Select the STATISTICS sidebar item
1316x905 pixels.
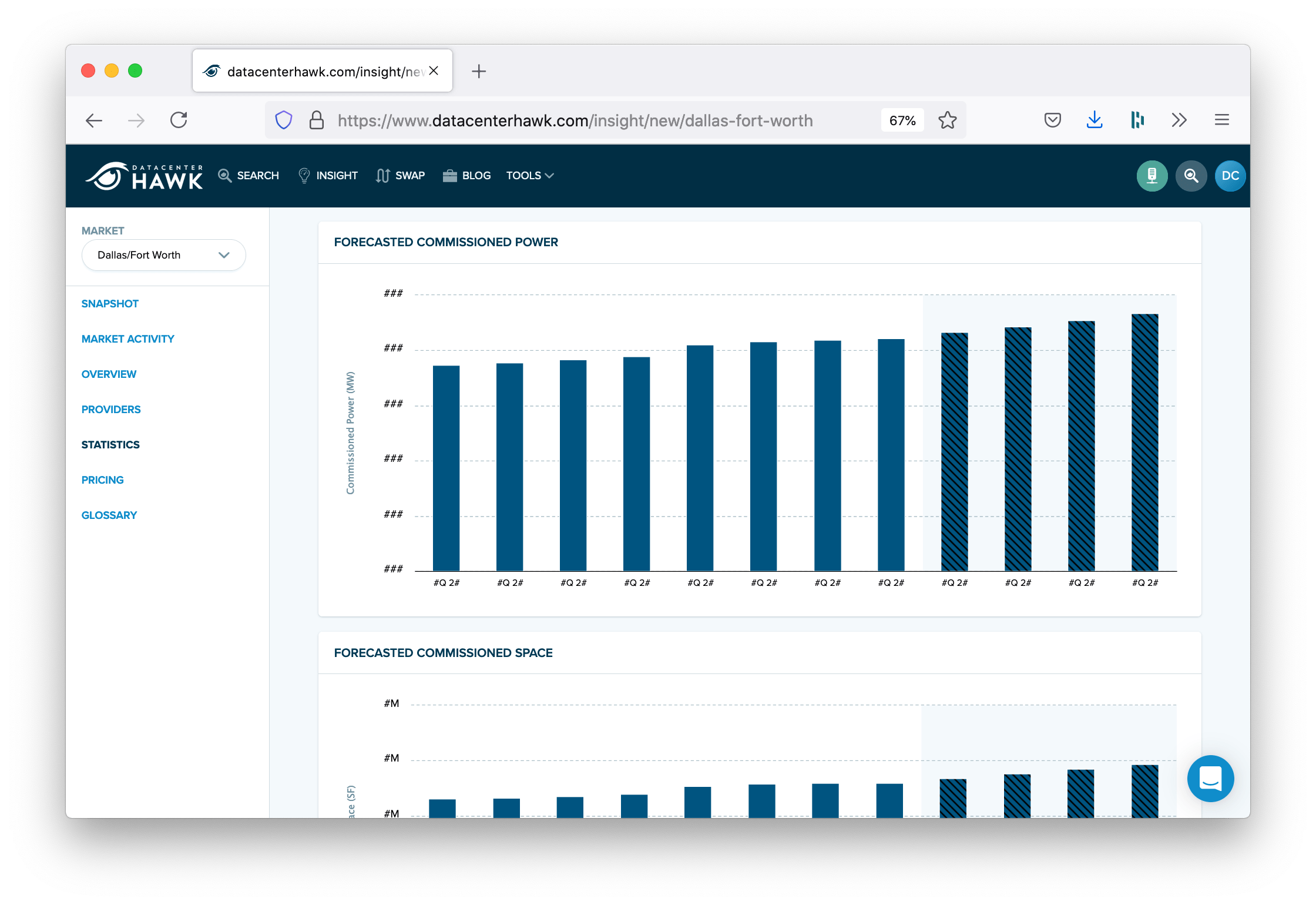(110, 445)
